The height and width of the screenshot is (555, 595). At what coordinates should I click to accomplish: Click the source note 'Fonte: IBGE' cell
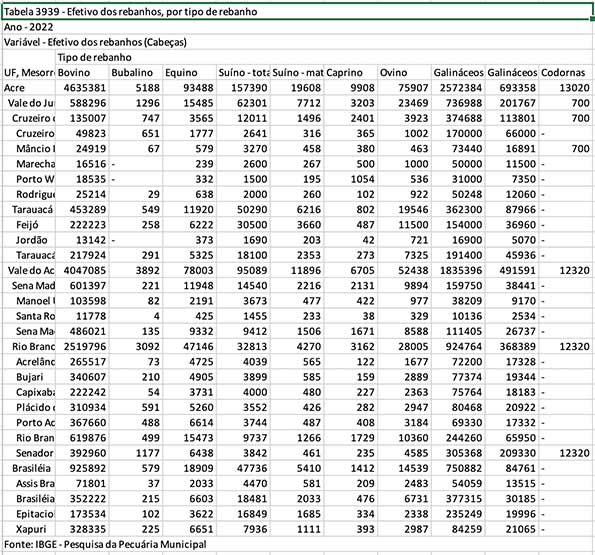pos(105,544)
